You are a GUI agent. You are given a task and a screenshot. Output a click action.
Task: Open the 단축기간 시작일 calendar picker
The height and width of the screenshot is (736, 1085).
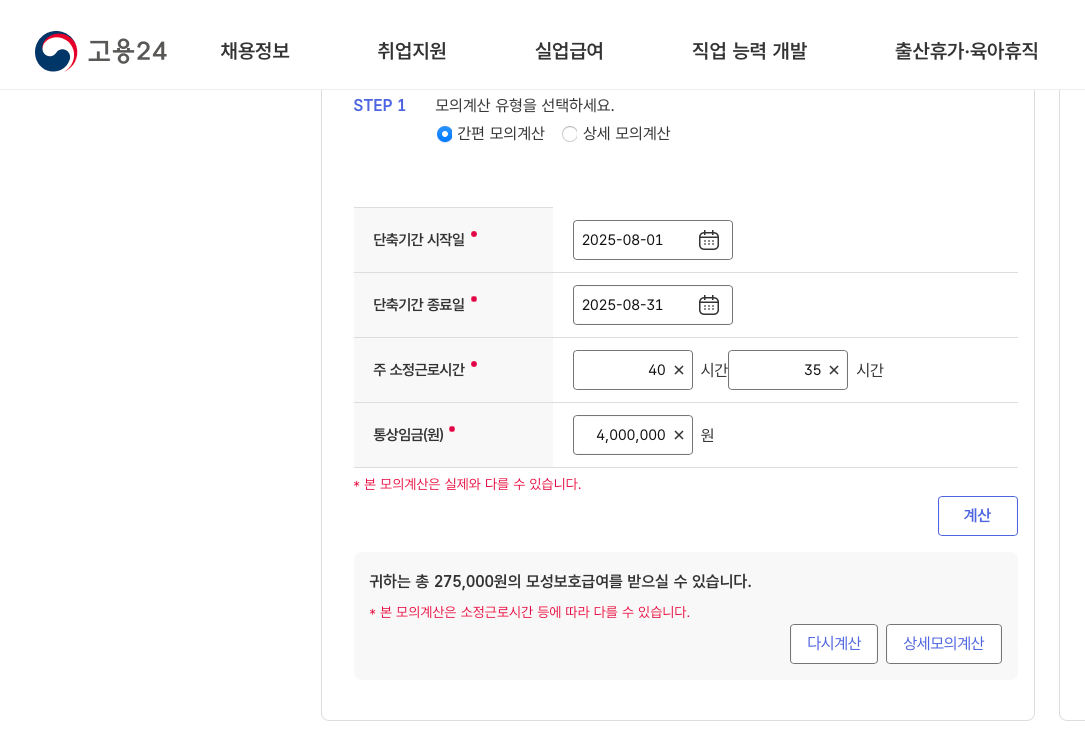coord(709,239)
